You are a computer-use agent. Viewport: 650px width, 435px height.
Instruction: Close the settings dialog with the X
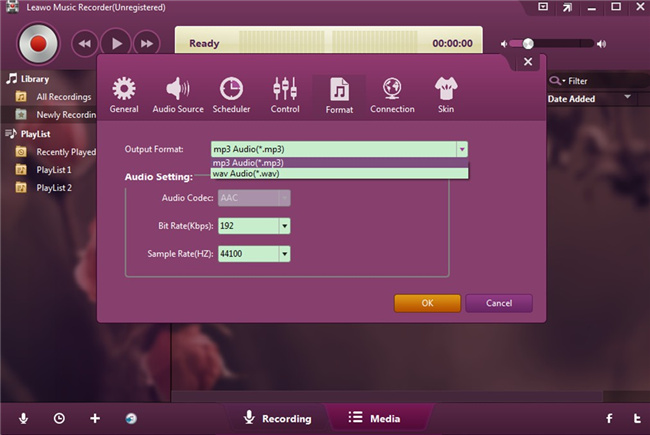click(528, 62)
